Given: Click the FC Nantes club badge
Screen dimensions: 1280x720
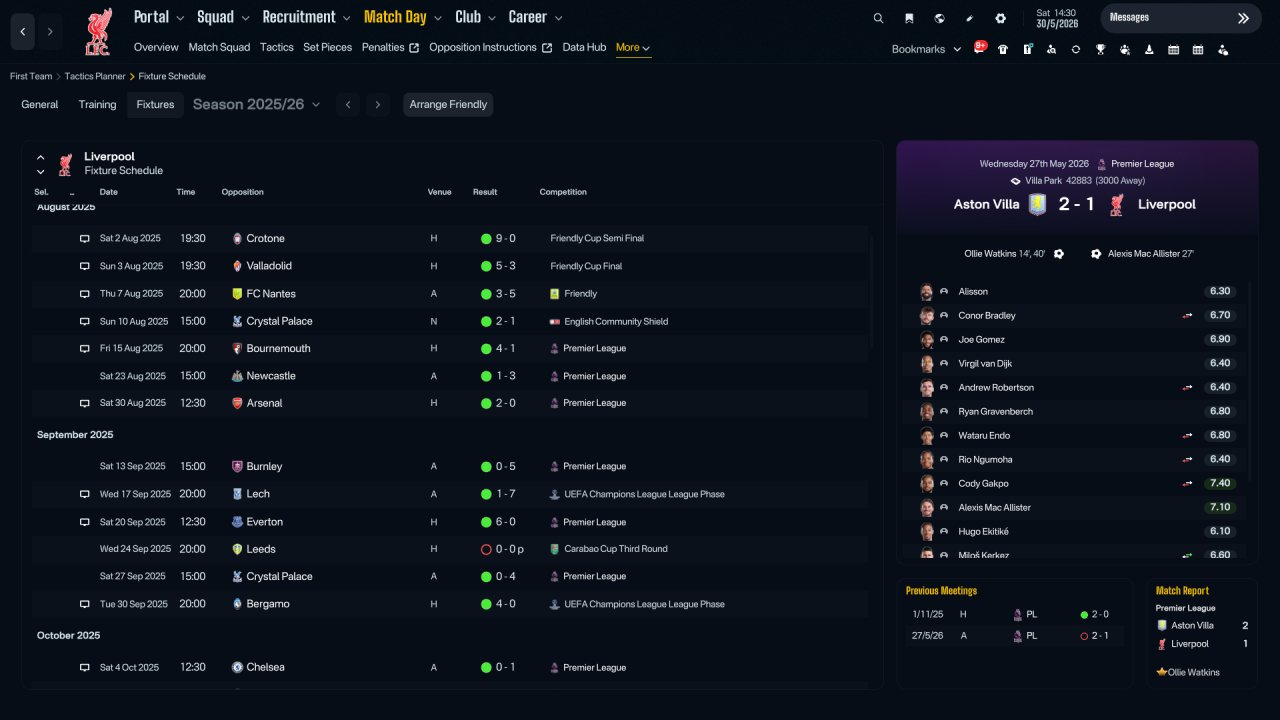Looking at the screenshot, I should (237, 294).
